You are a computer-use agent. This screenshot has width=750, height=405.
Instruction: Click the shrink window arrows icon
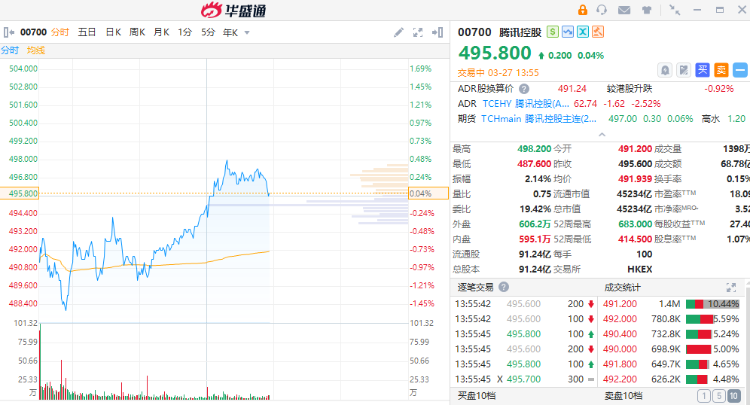point(674,10)
